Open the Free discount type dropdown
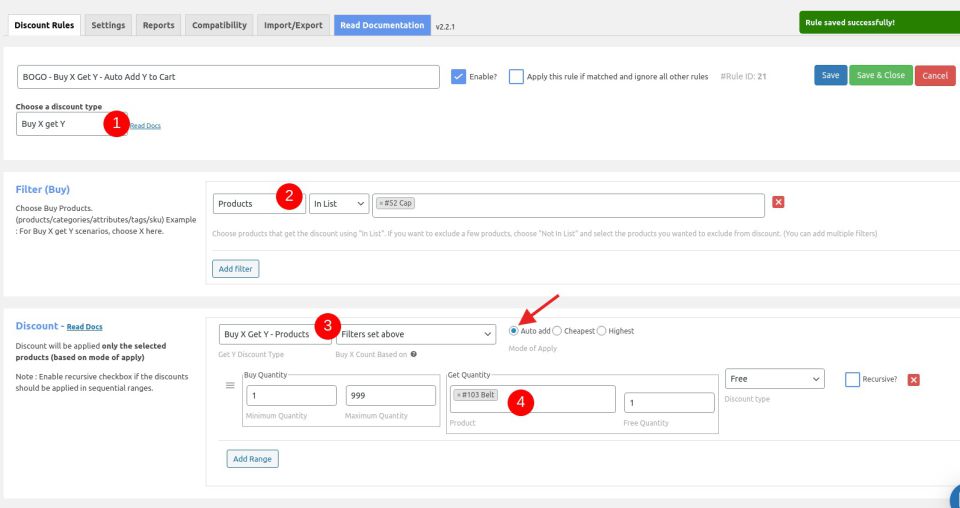This screenshot has height=508, width=960. [775, 379]
